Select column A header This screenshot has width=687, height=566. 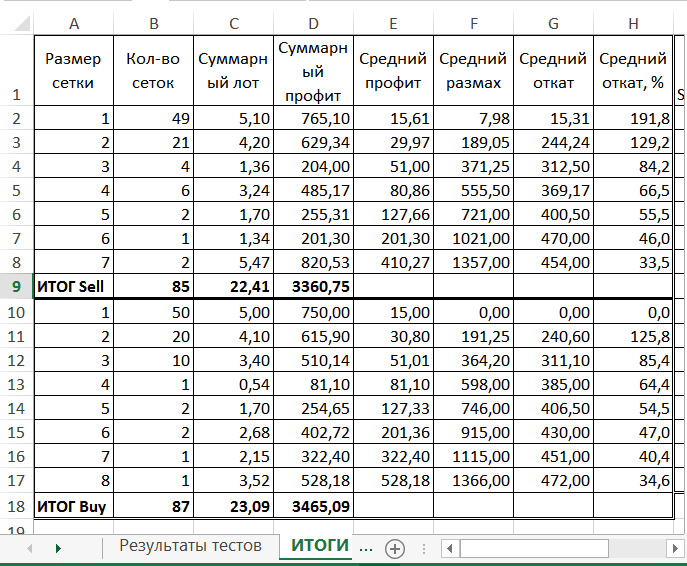coord(74,24)
